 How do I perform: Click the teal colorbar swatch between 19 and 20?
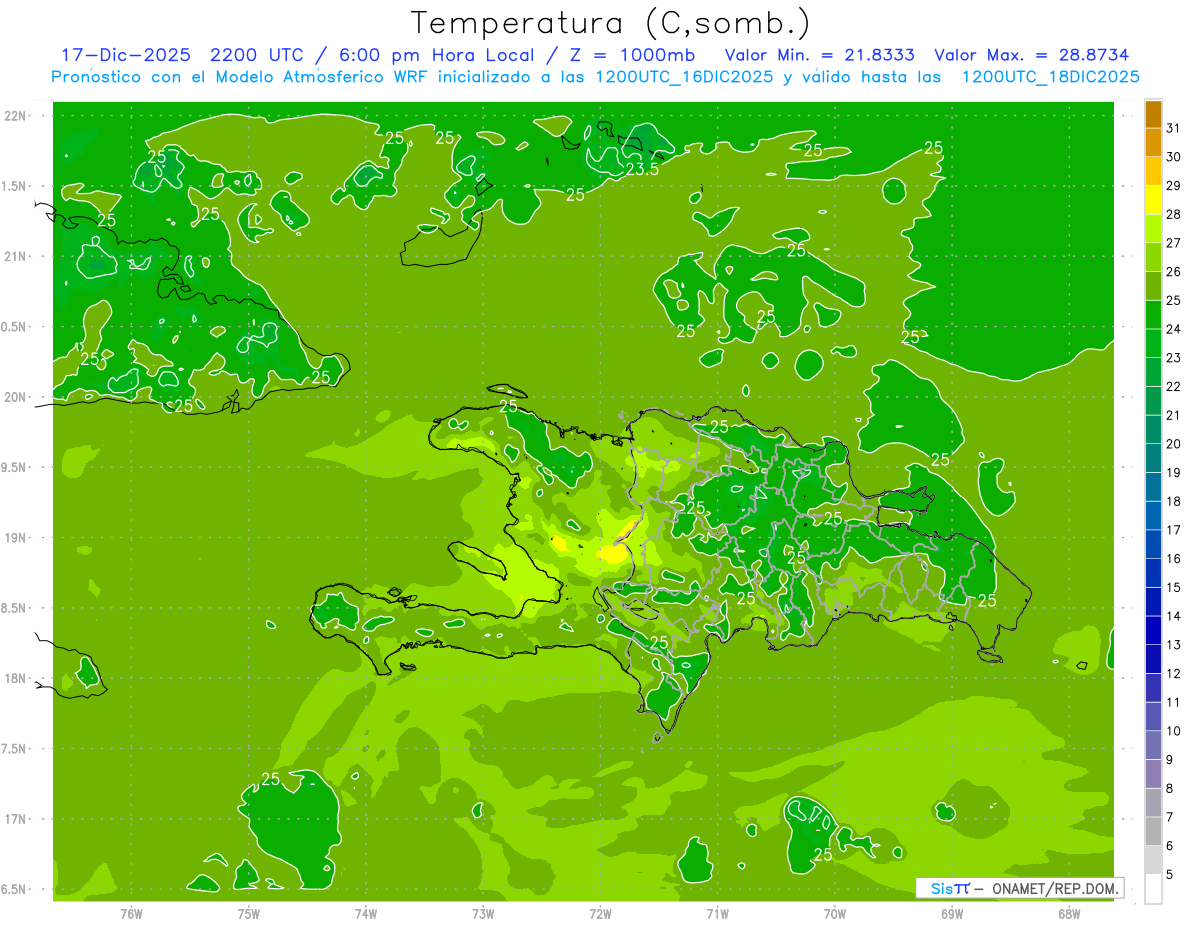coord(1153,459)
